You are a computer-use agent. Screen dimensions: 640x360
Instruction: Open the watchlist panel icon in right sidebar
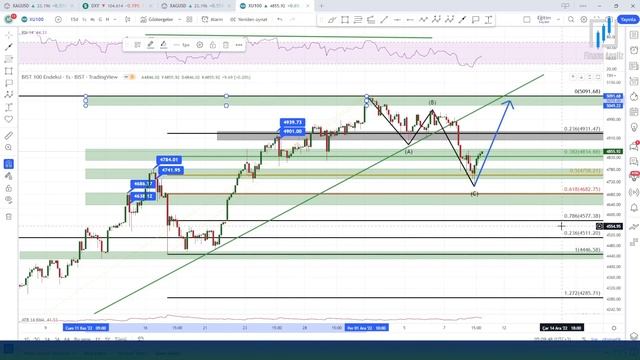pyautogui.click(x=634, y=35)
